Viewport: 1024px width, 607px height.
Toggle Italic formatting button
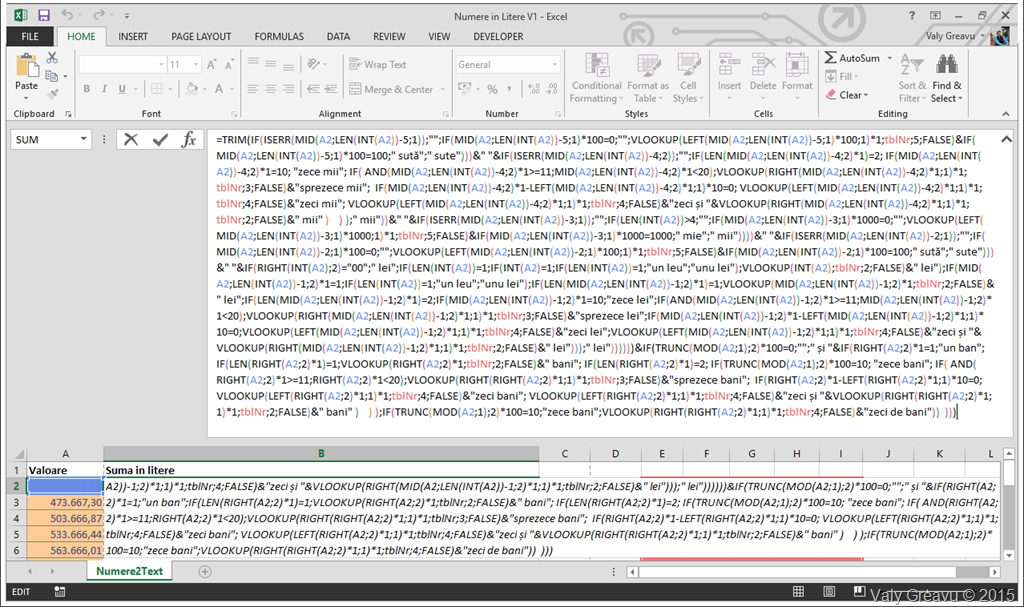click(x=104, y=89)
